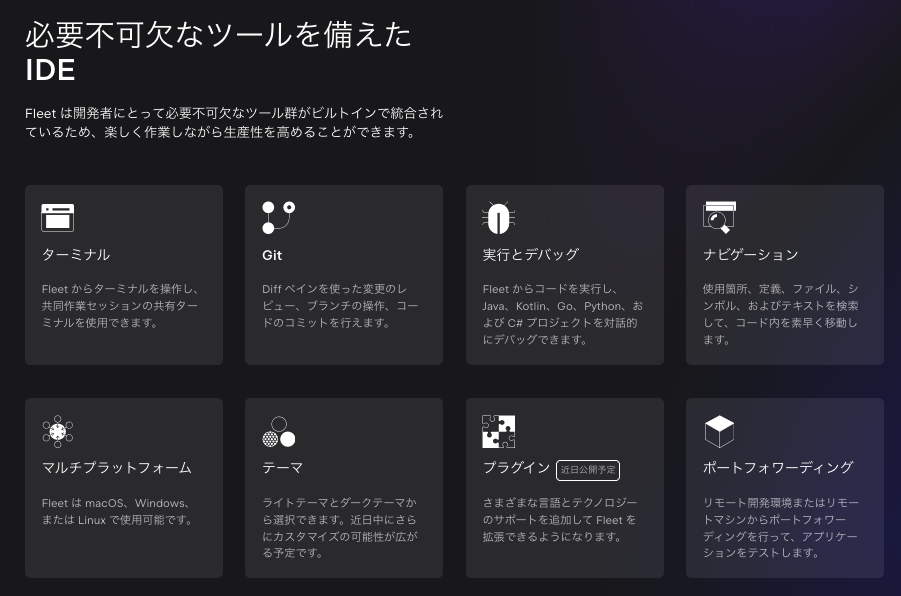The height and width of the screenshot is (596, 901).
Task: Click the ナビゲーション card title
Action: 750,255
